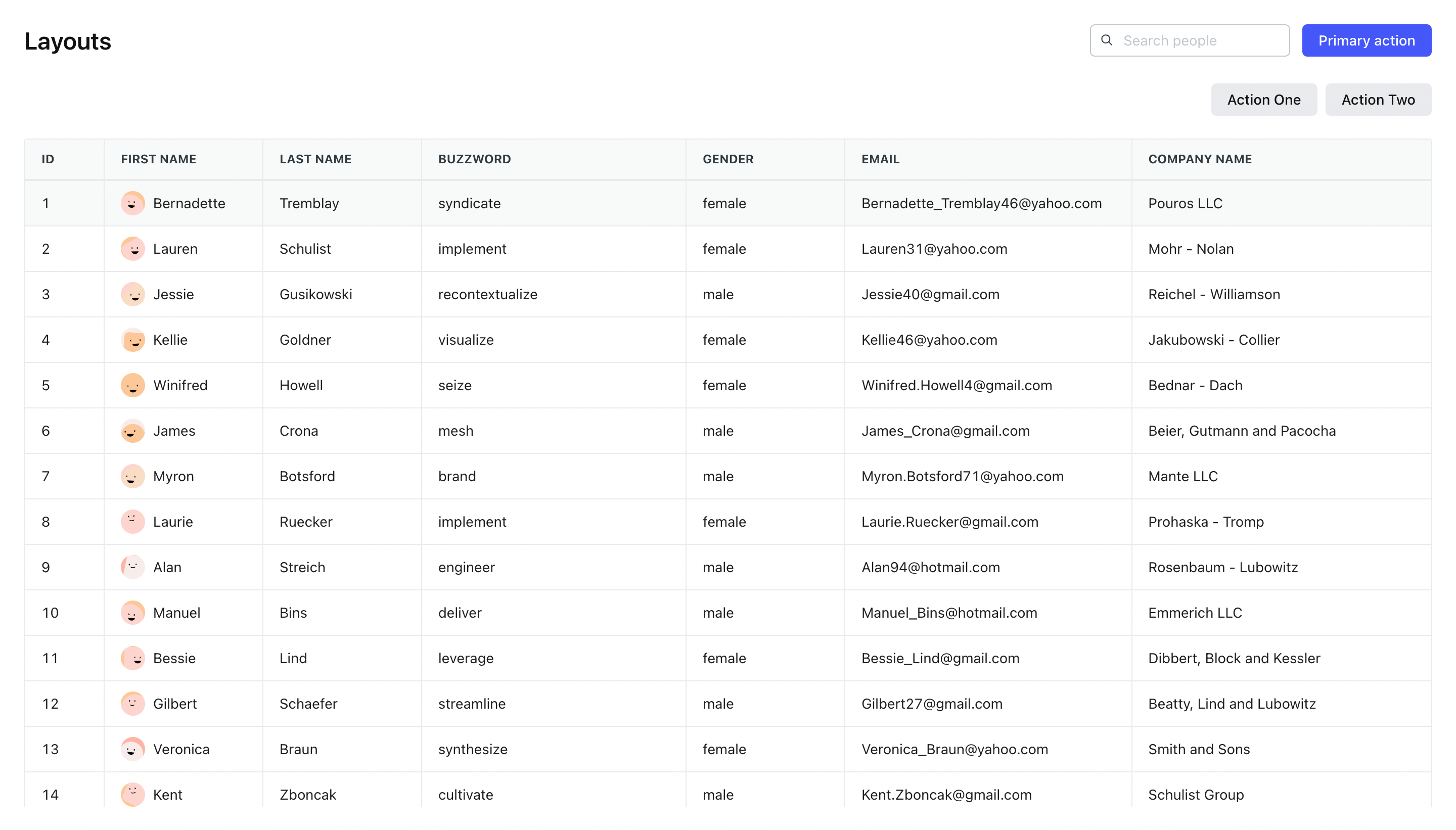The height and width of the screenshot is (830, 1456).
Task: Click Laurie Ruecker's avatar
Action: (x=132, y=522)
